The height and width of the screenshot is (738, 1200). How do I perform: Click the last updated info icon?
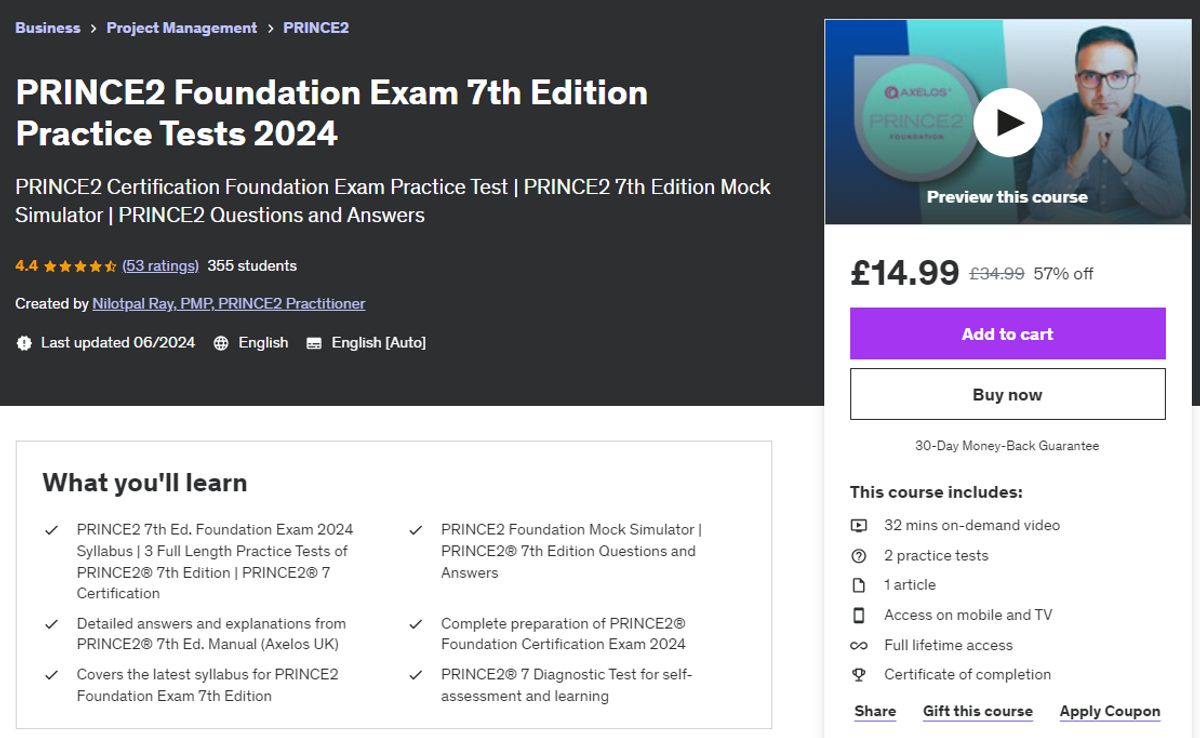pos(23,342)
